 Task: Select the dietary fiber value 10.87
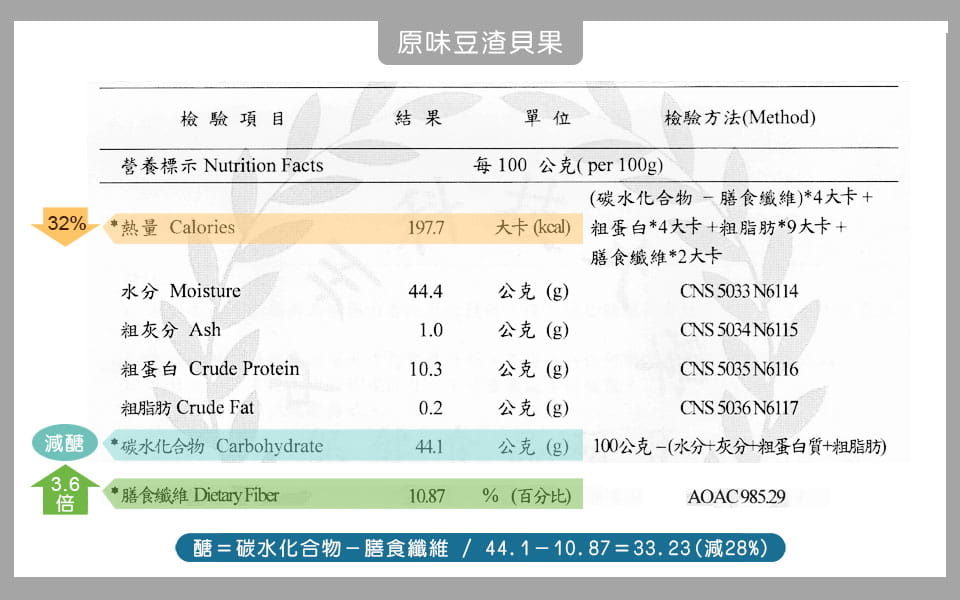pyautogui.click(x=427, y=495)
